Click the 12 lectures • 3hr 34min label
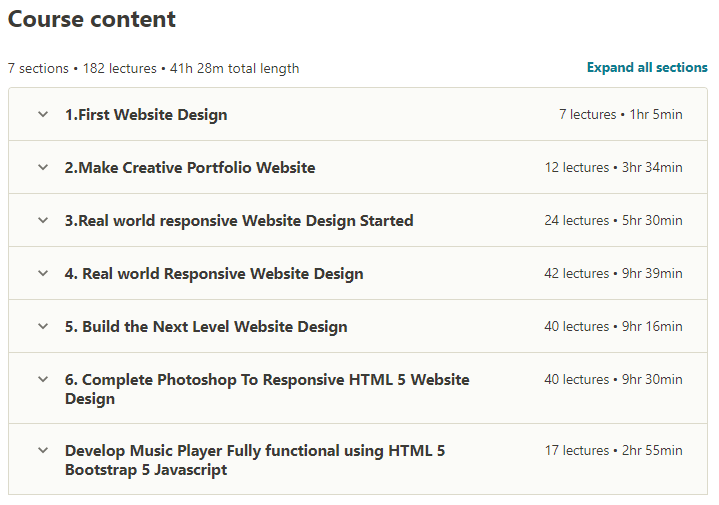Screen dimensions: 719x505 pos(613,168)
